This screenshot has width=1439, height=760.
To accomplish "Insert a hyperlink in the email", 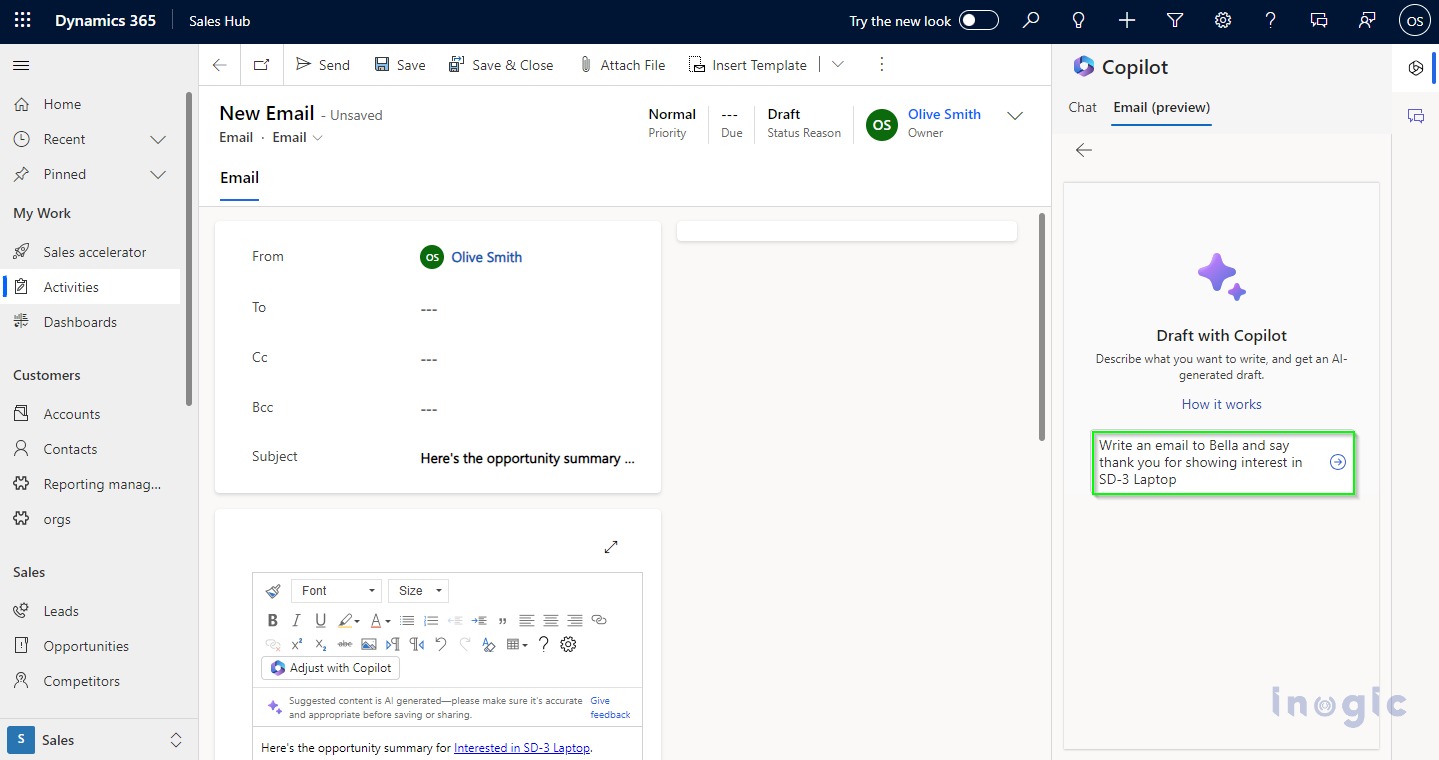I will 599,621.
